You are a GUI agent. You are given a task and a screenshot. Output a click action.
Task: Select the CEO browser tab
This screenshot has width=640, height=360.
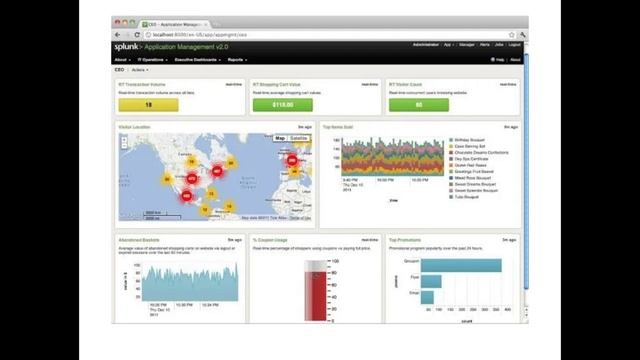176,24
